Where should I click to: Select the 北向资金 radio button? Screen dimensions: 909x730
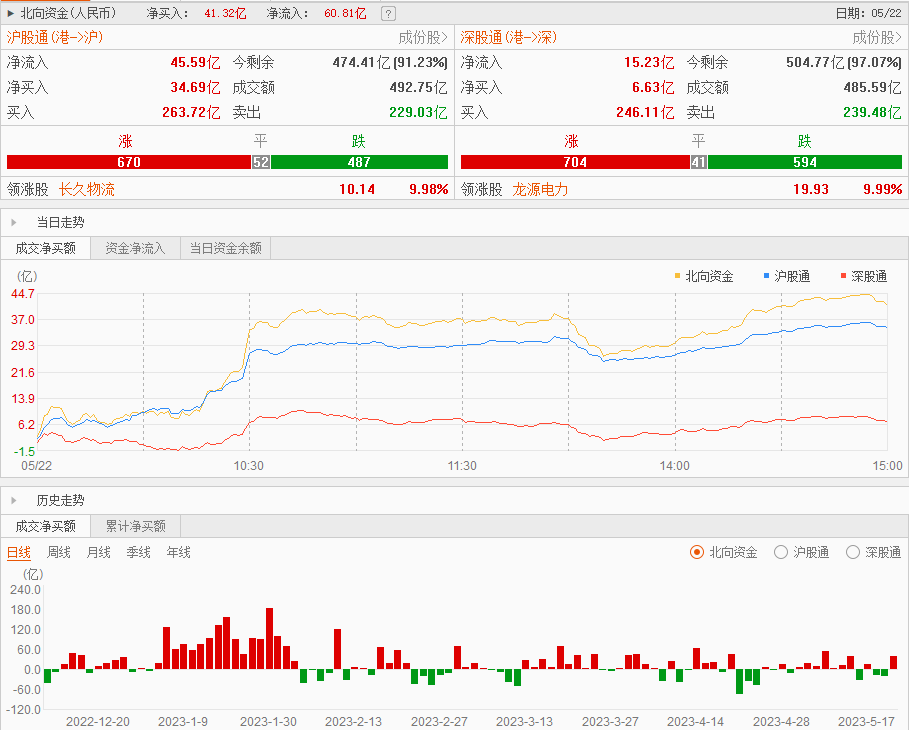(697, 552)
